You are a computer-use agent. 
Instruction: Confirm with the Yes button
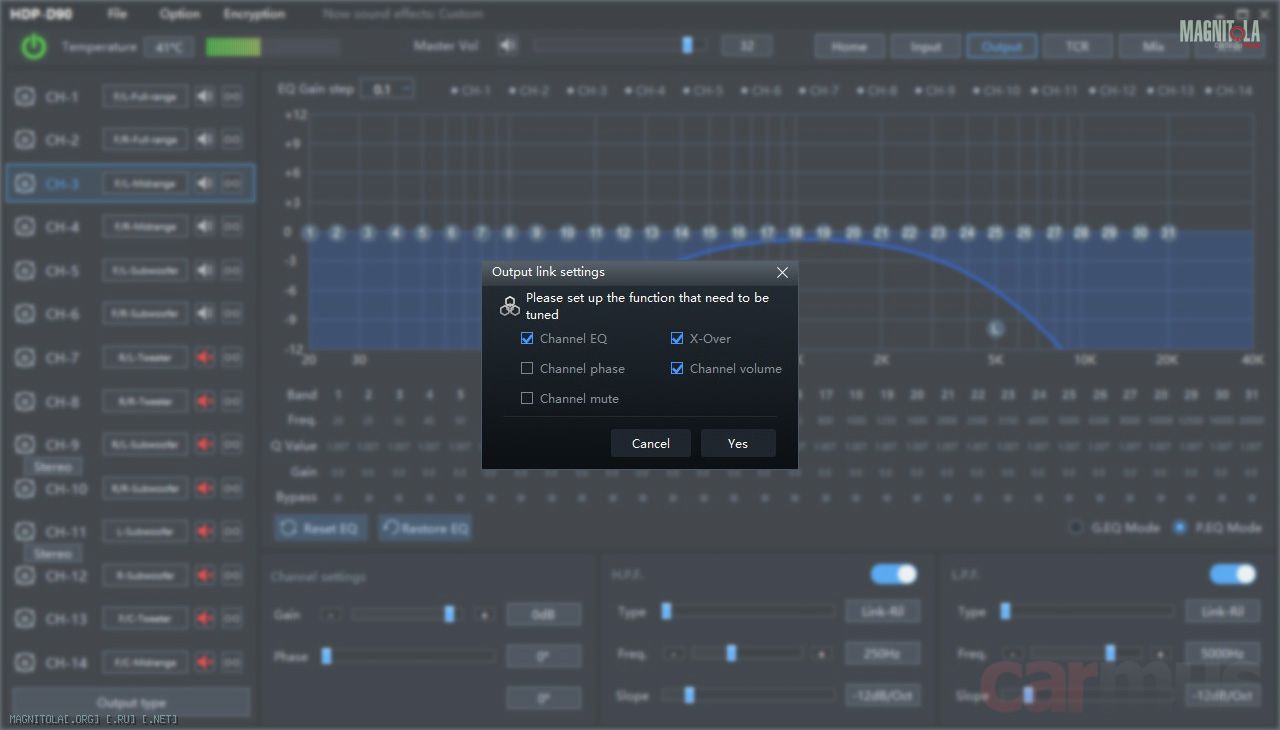(x=738, y=443)
